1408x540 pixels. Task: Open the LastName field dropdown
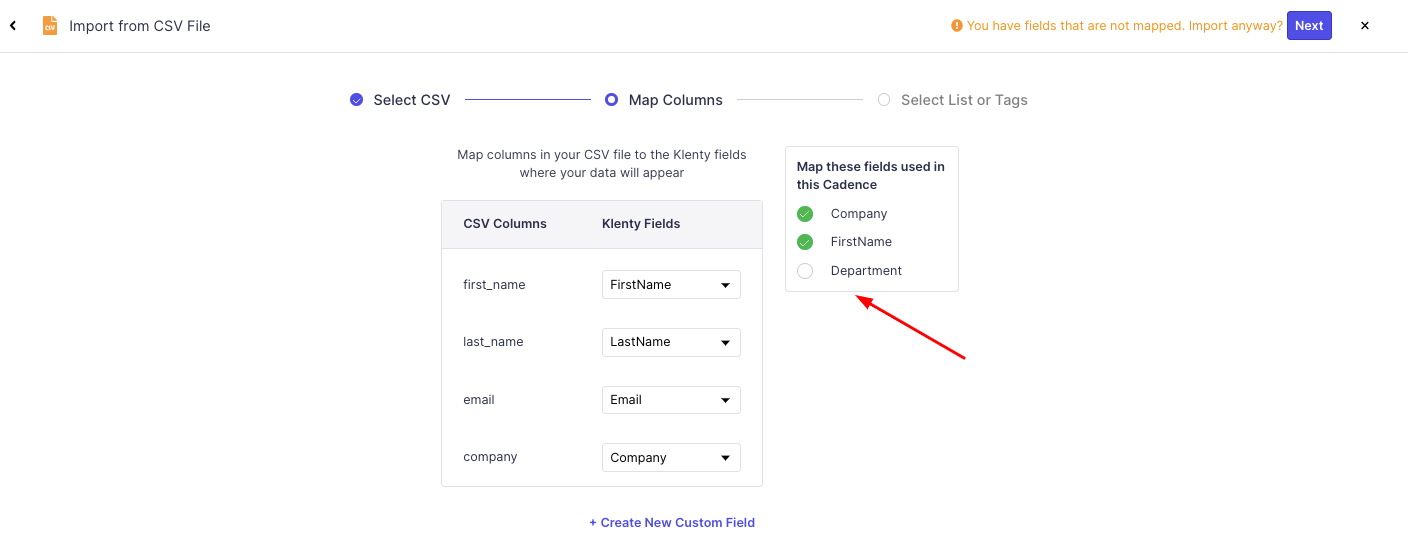(x=671, y=342)
